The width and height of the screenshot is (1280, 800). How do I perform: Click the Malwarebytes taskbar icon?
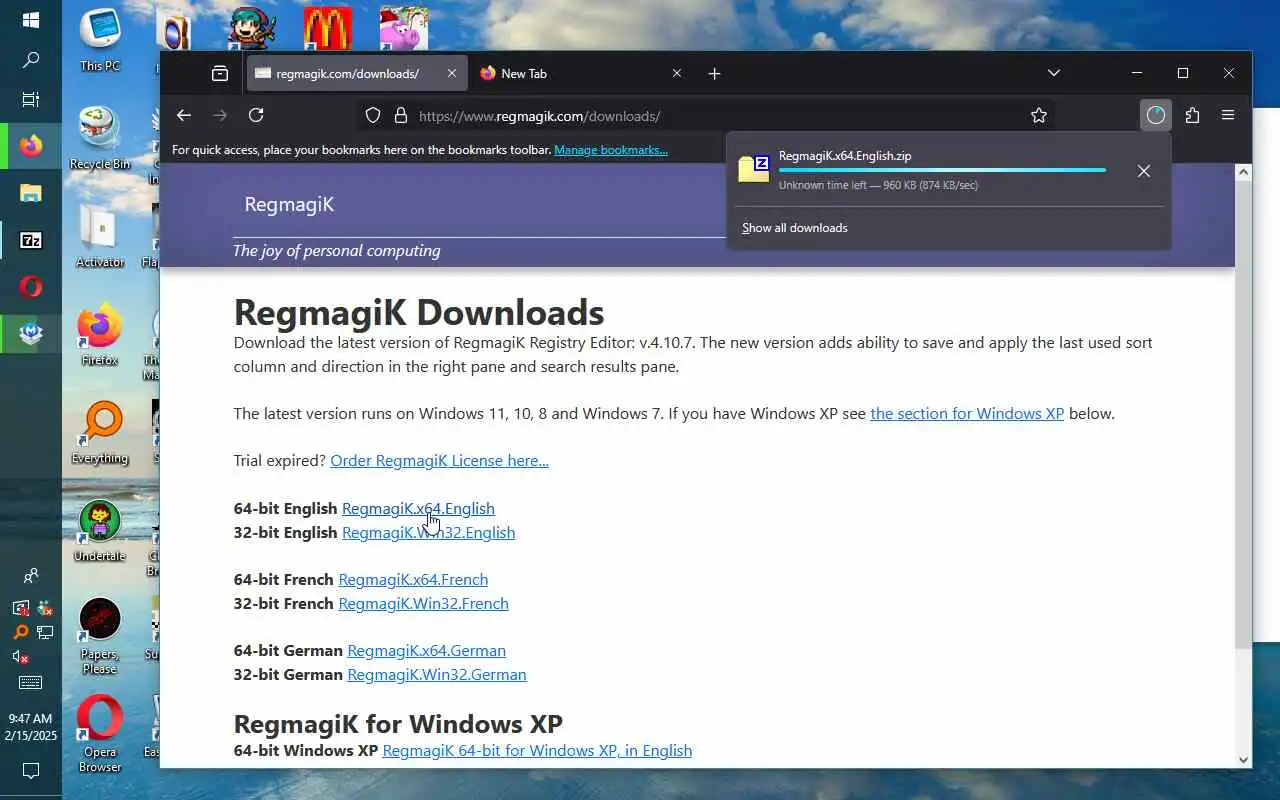point(31,334)
